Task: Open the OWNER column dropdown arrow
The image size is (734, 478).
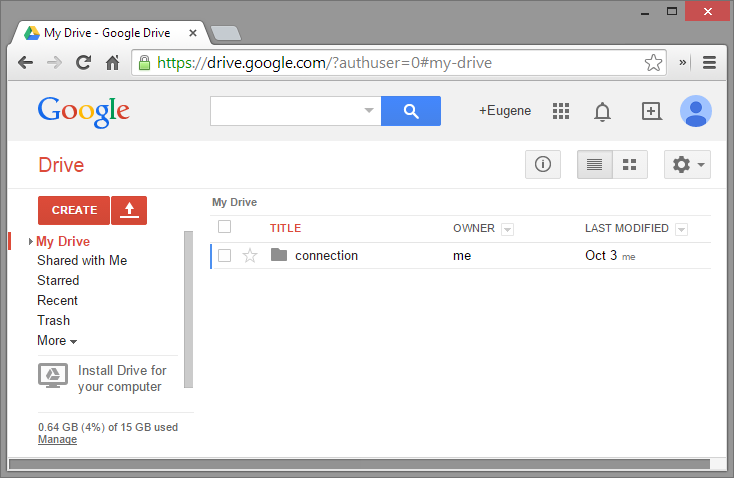Action: pos(507,229)
